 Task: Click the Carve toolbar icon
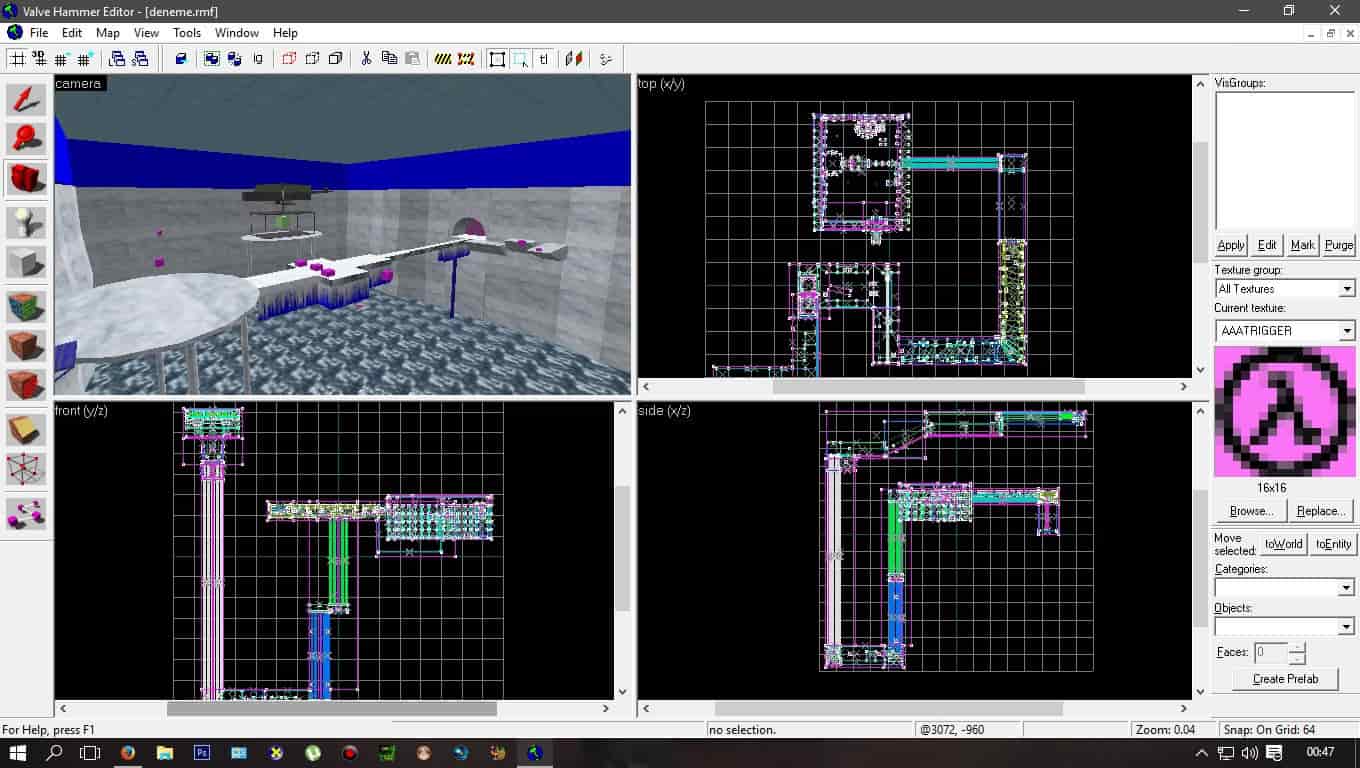[x=181, y=59]
